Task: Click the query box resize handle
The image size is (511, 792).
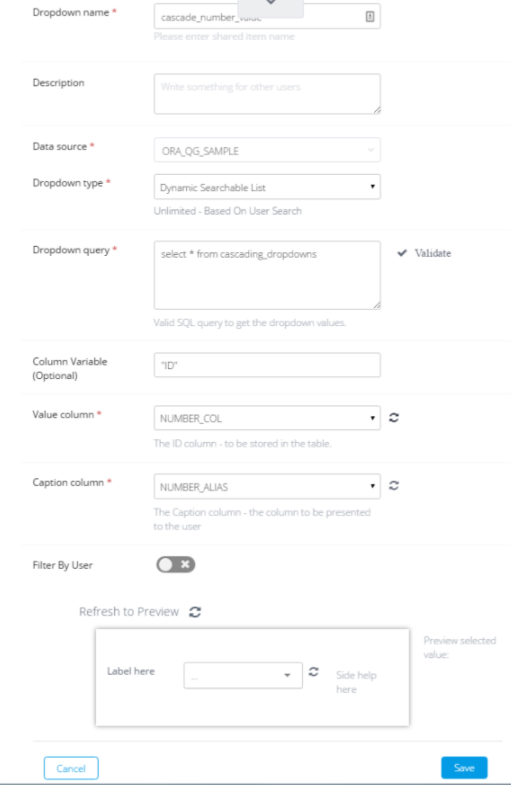Action: click(x=377, y=305)
